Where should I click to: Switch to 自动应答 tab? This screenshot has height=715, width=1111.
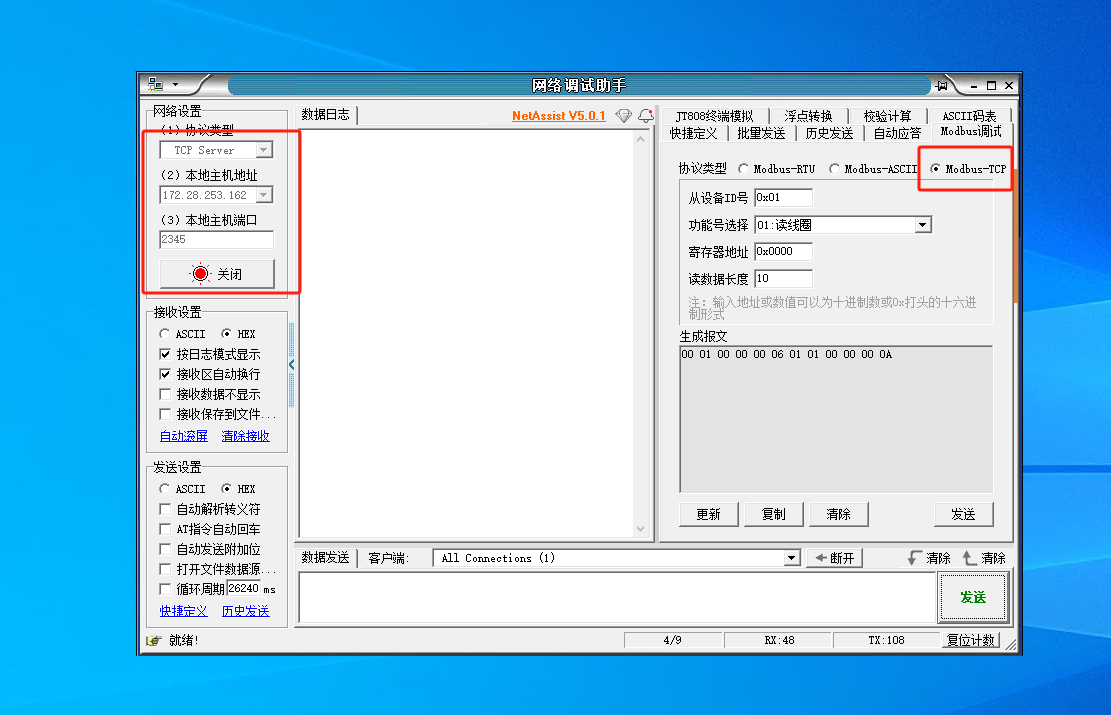tap(898, 133)
